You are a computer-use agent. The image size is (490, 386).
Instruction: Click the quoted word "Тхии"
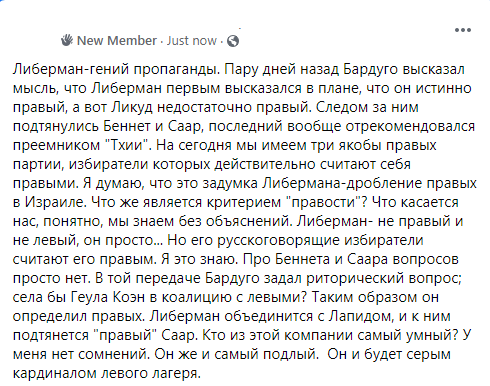pos(127,145)
